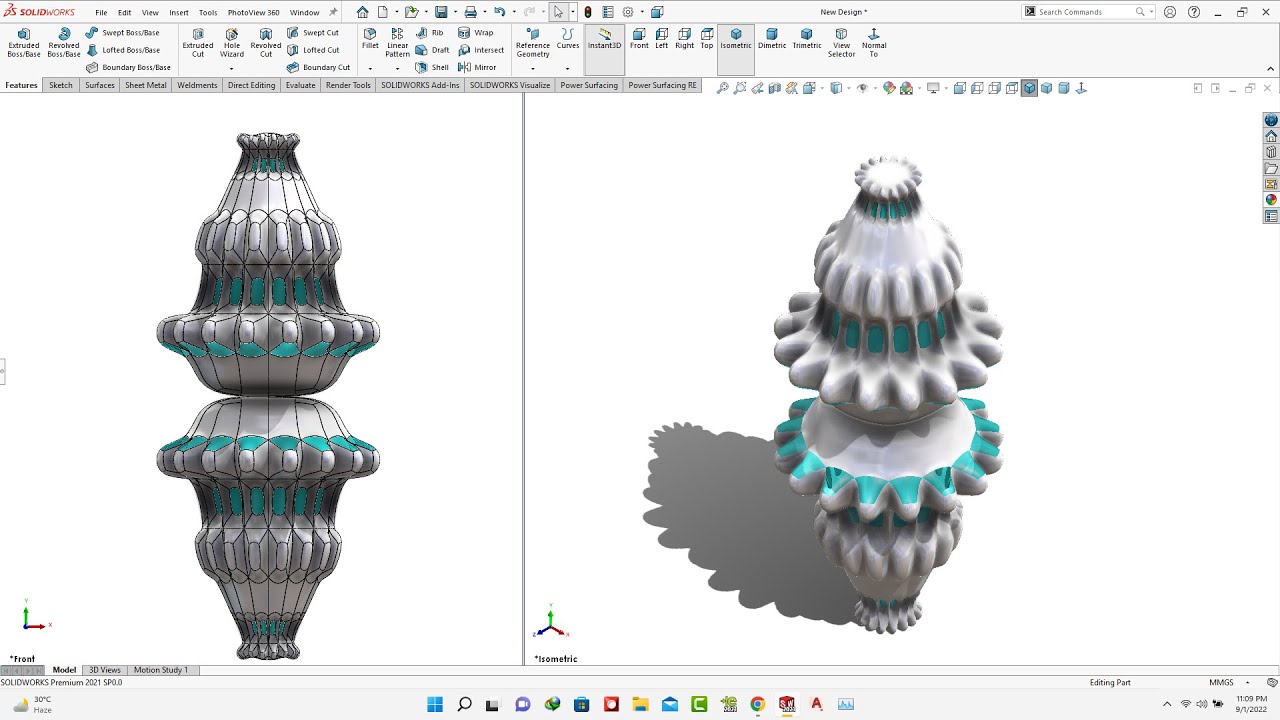The height and width of the screenshot is (720, 1280).
Task: Expand the Select tool dropdown arrow
Action: pos(572,12)
